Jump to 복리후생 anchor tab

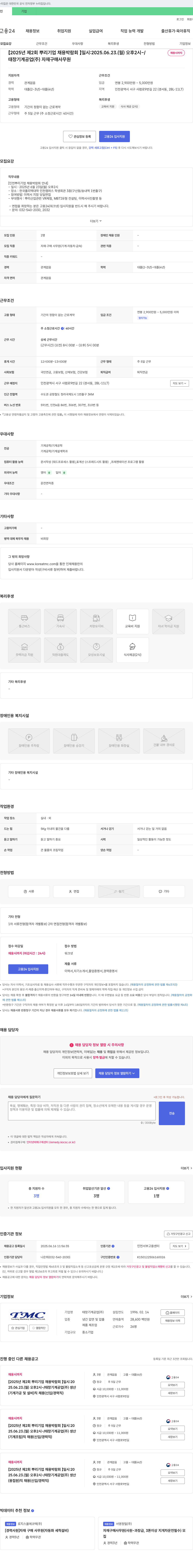[113, 44]
